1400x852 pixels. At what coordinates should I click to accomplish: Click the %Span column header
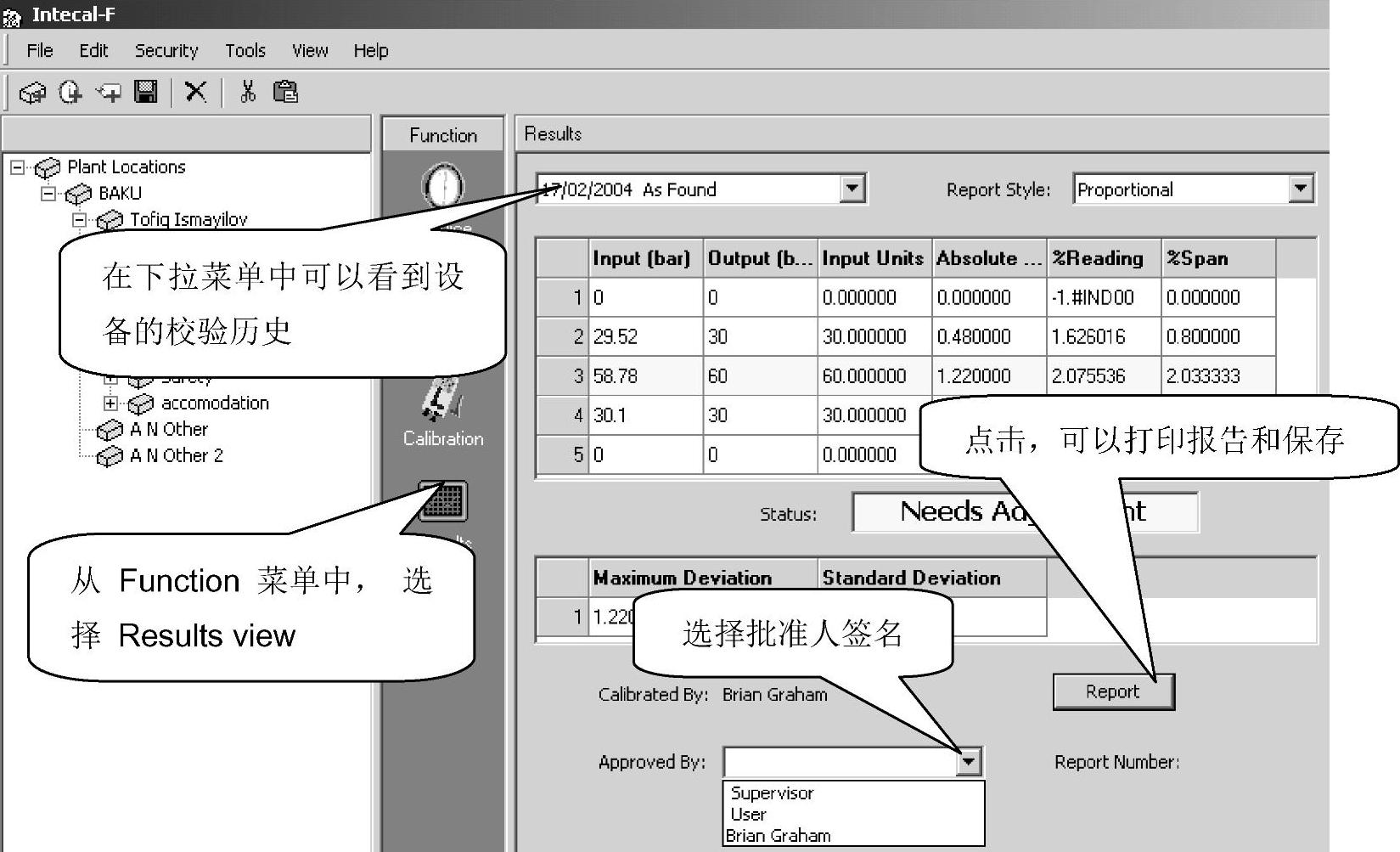point(1219,258)
